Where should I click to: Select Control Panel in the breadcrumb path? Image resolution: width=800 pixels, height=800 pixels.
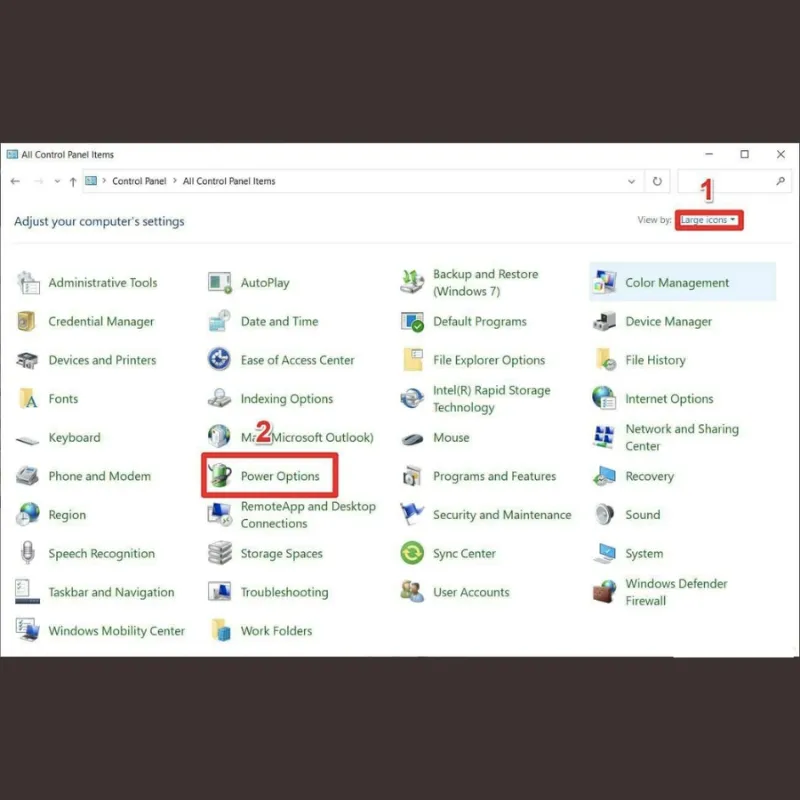pos(139,182)
